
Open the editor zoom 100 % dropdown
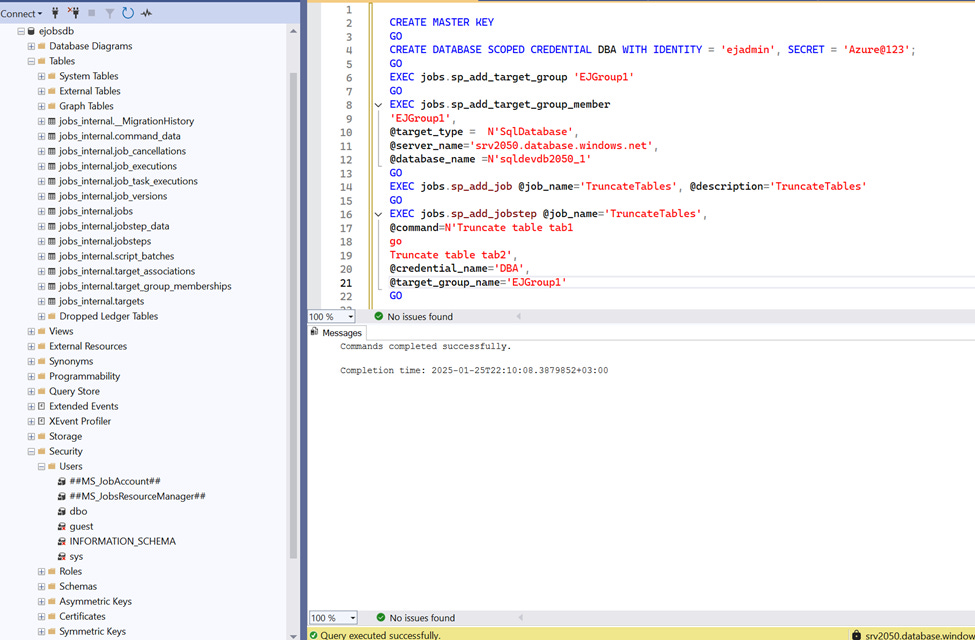351,317
